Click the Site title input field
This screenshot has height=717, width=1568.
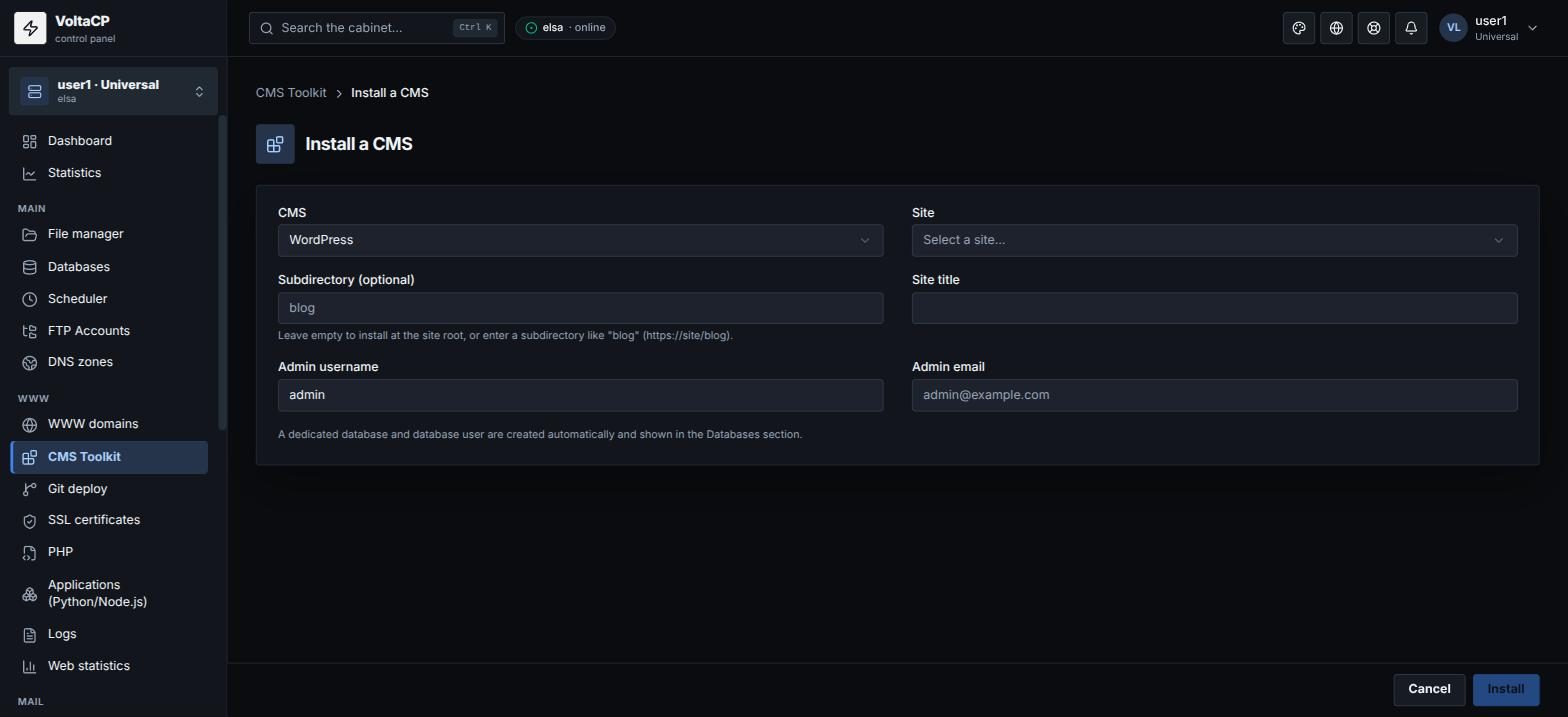(x=1214, y=308)
